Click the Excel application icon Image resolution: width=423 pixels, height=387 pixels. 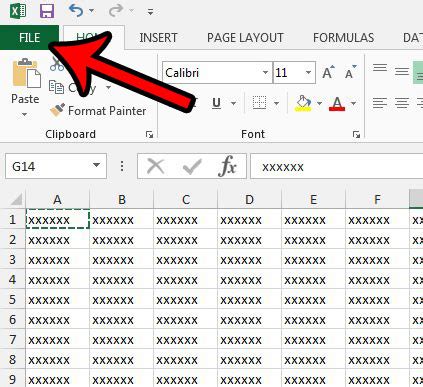18,11
